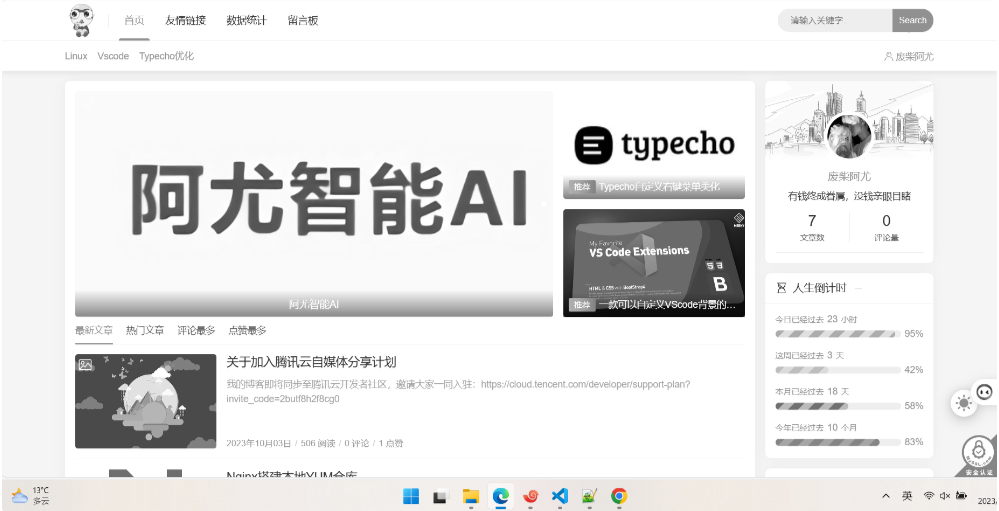Click the battery tray icon
Screen dimensions: 999x511
pos(961,496)
